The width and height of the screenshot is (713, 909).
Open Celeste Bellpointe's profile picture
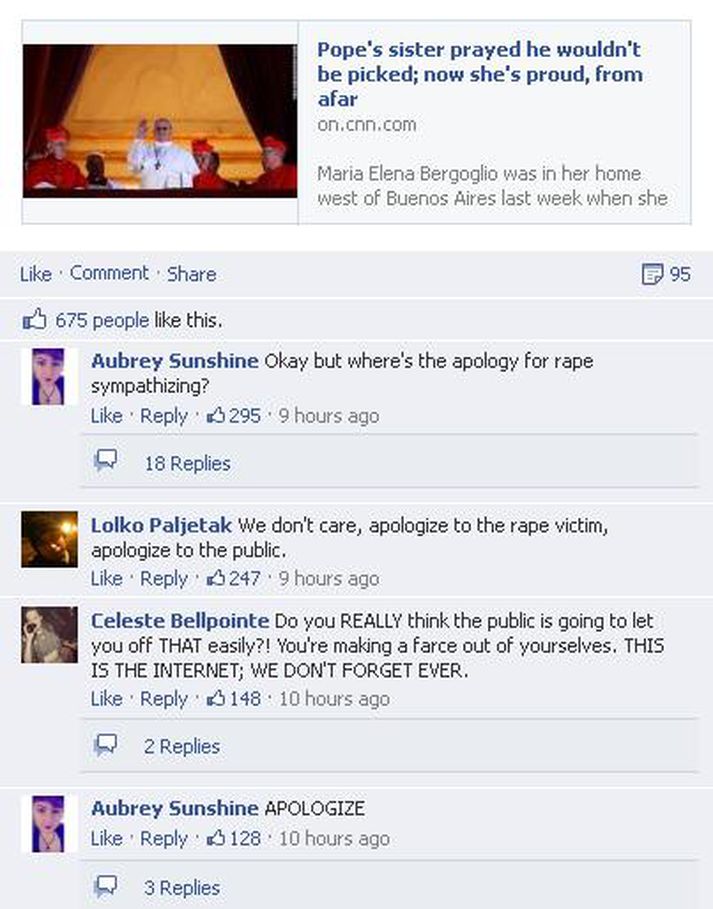click(x=49, y=635)
